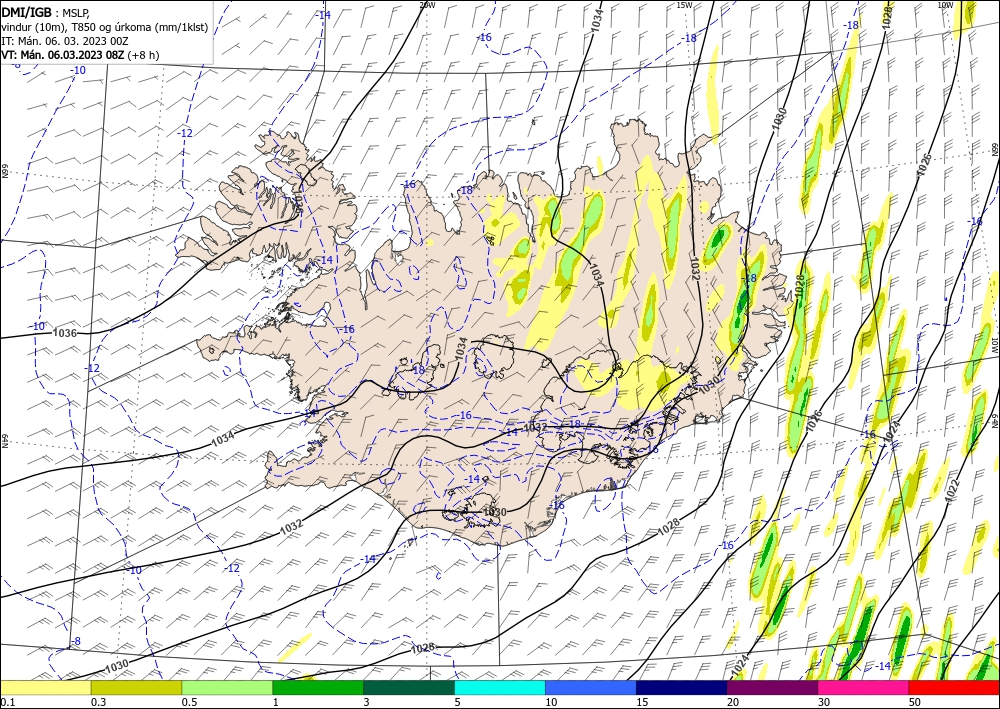Screen dimensions: 1000x709
Task: Click the '0.5' value under the color scale
Action: (x=189, y=702)
